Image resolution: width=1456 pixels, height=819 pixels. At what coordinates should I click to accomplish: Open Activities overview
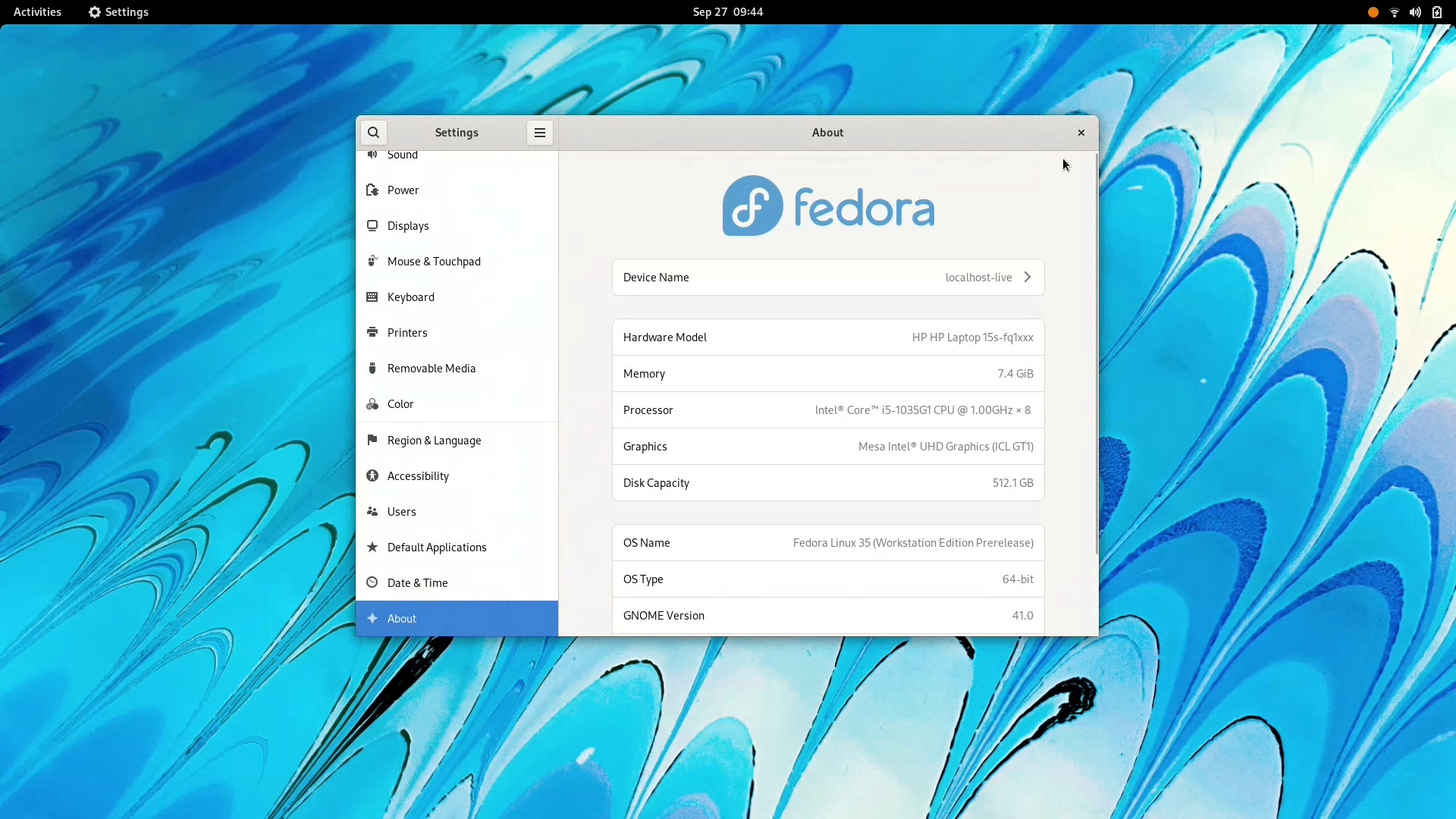click(x=37, y=12)
